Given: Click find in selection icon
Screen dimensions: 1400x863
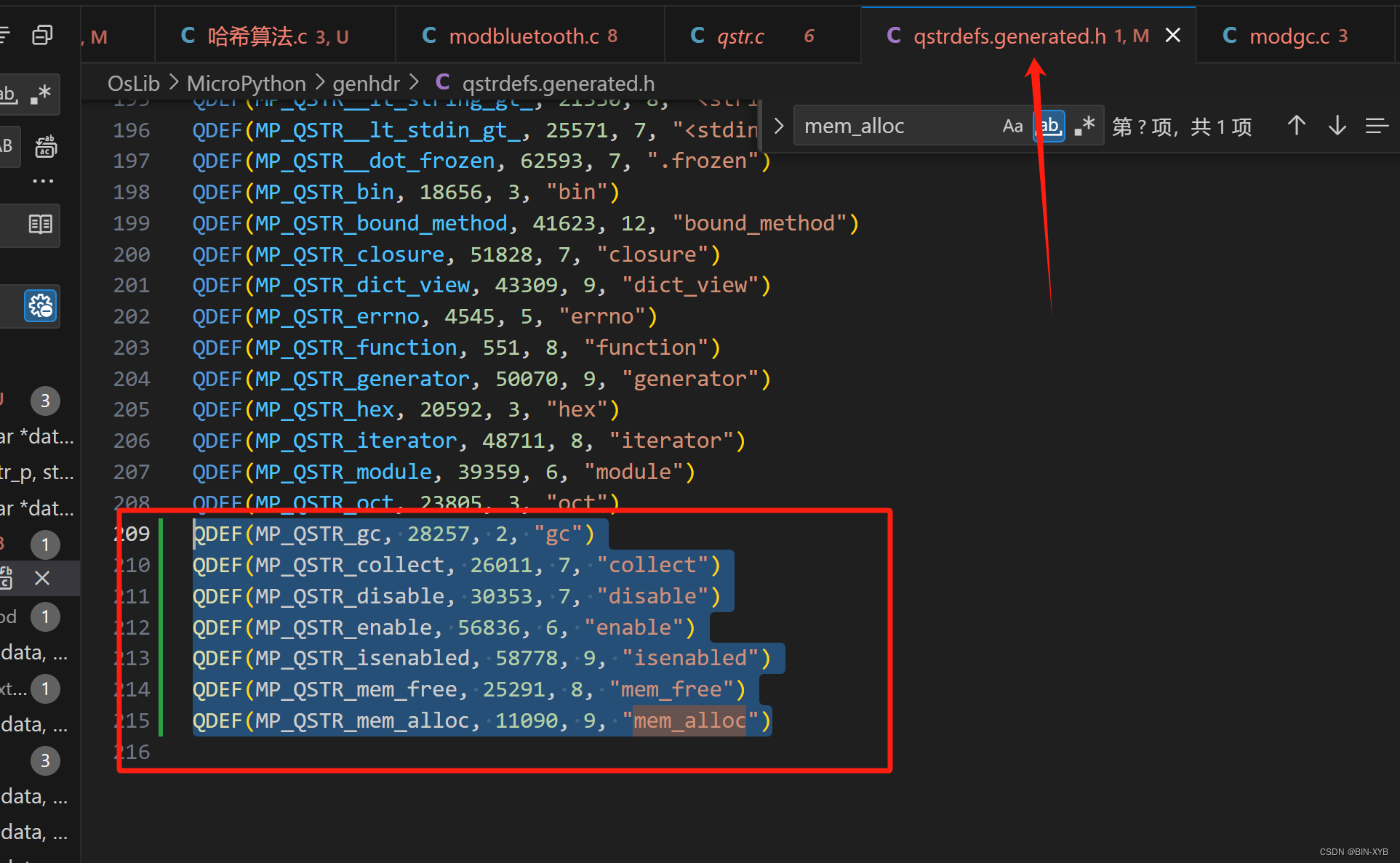Looking at the screenshot, I should pos(1376,127).
